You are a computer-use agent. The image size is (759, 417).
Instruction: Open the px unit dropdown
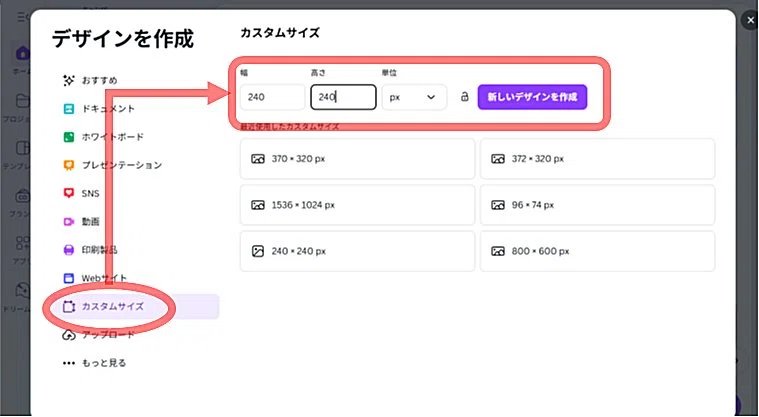pos(414,97)
